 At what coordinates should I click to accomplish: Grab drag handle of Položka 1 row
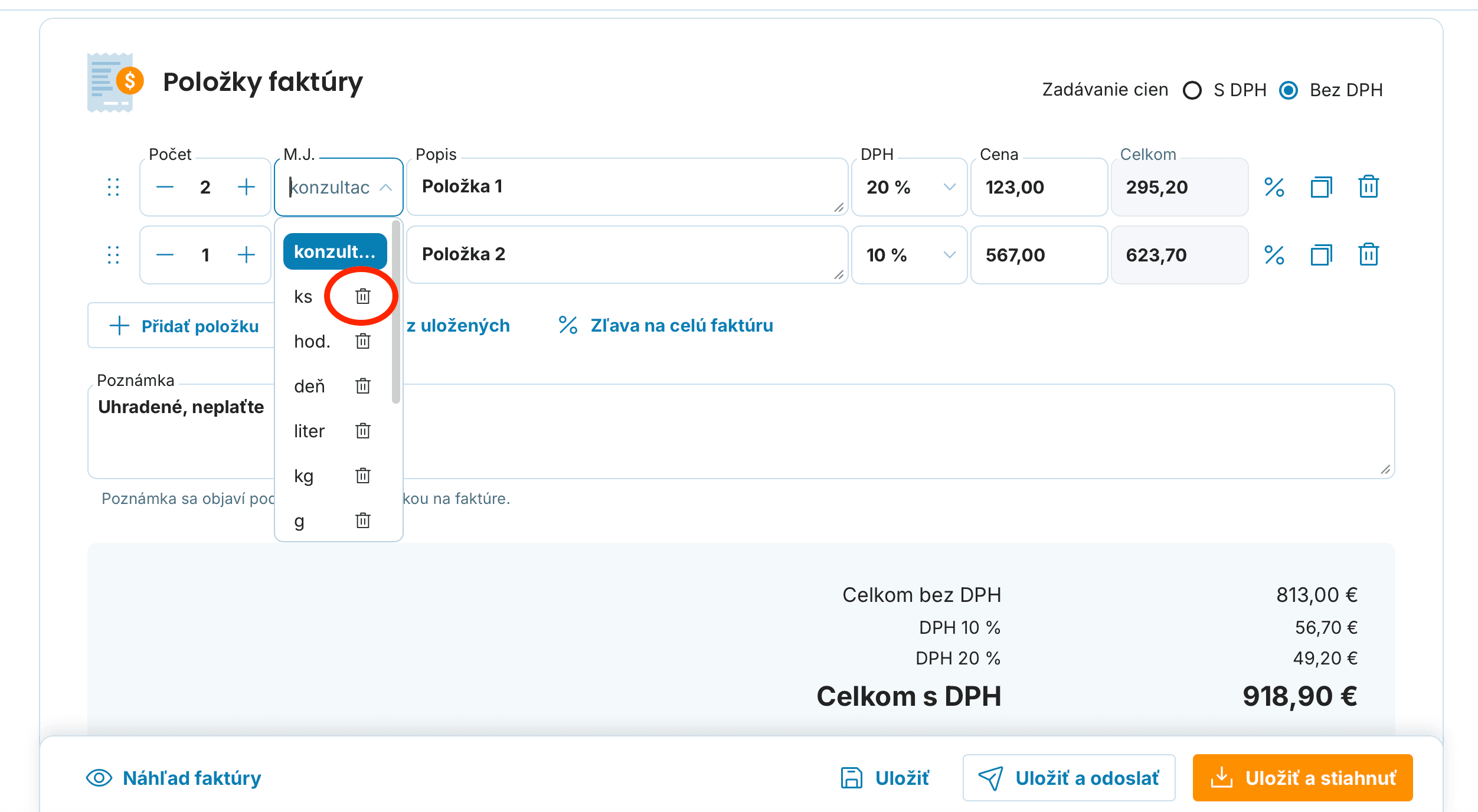113,187
